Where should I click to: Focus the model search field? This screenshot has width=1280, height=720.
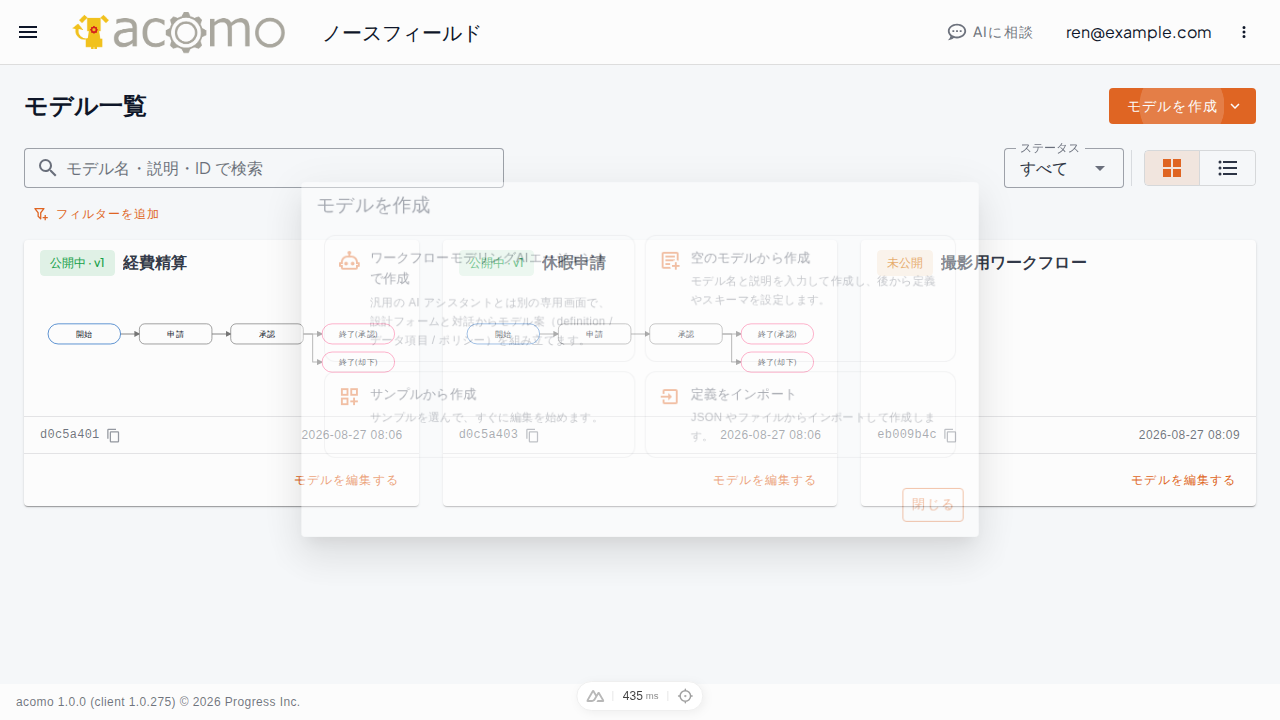[264, 168]
